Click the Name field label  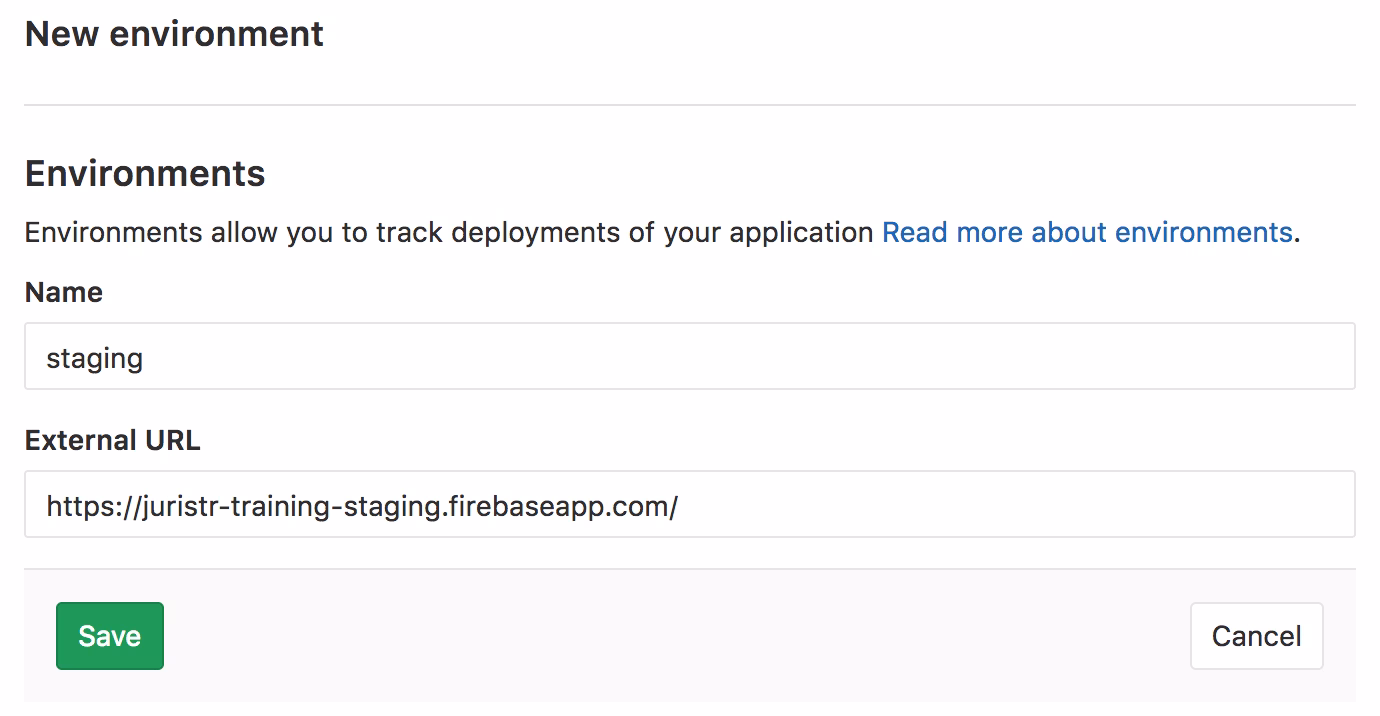click(x=64, y=292)
